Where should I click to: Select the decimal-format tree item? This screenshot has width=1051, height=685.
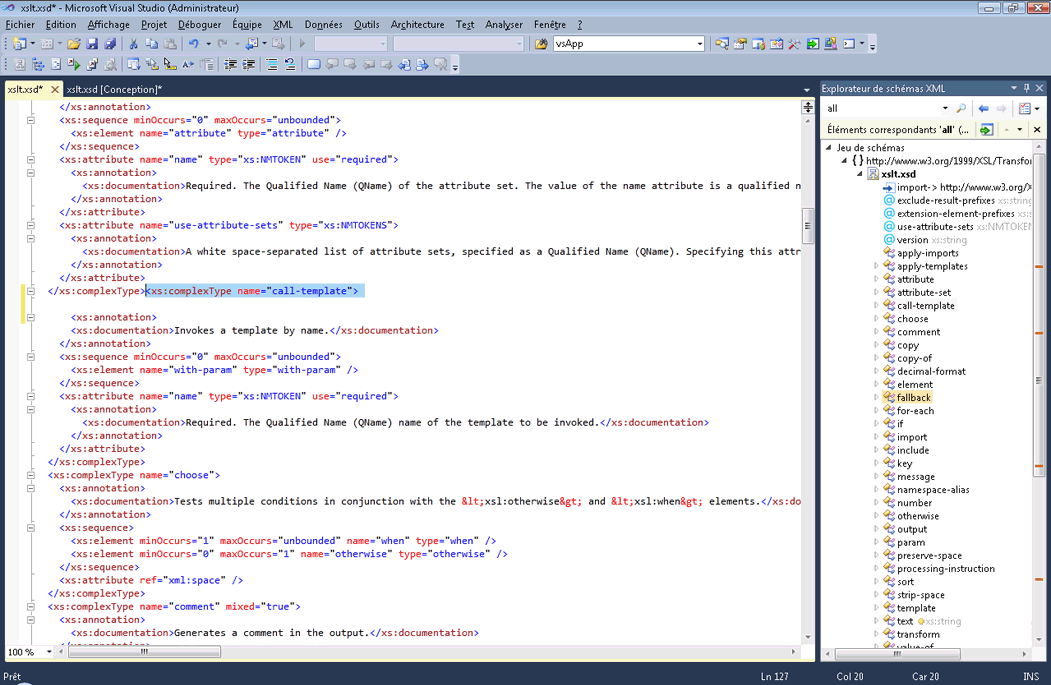tap(932, 371)
